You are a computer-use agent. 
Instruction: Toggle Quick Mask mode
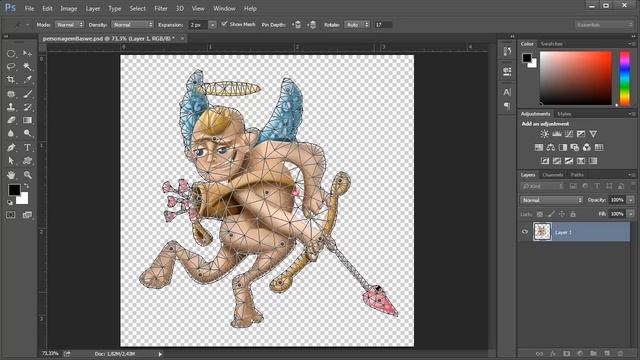click(11, 215)
